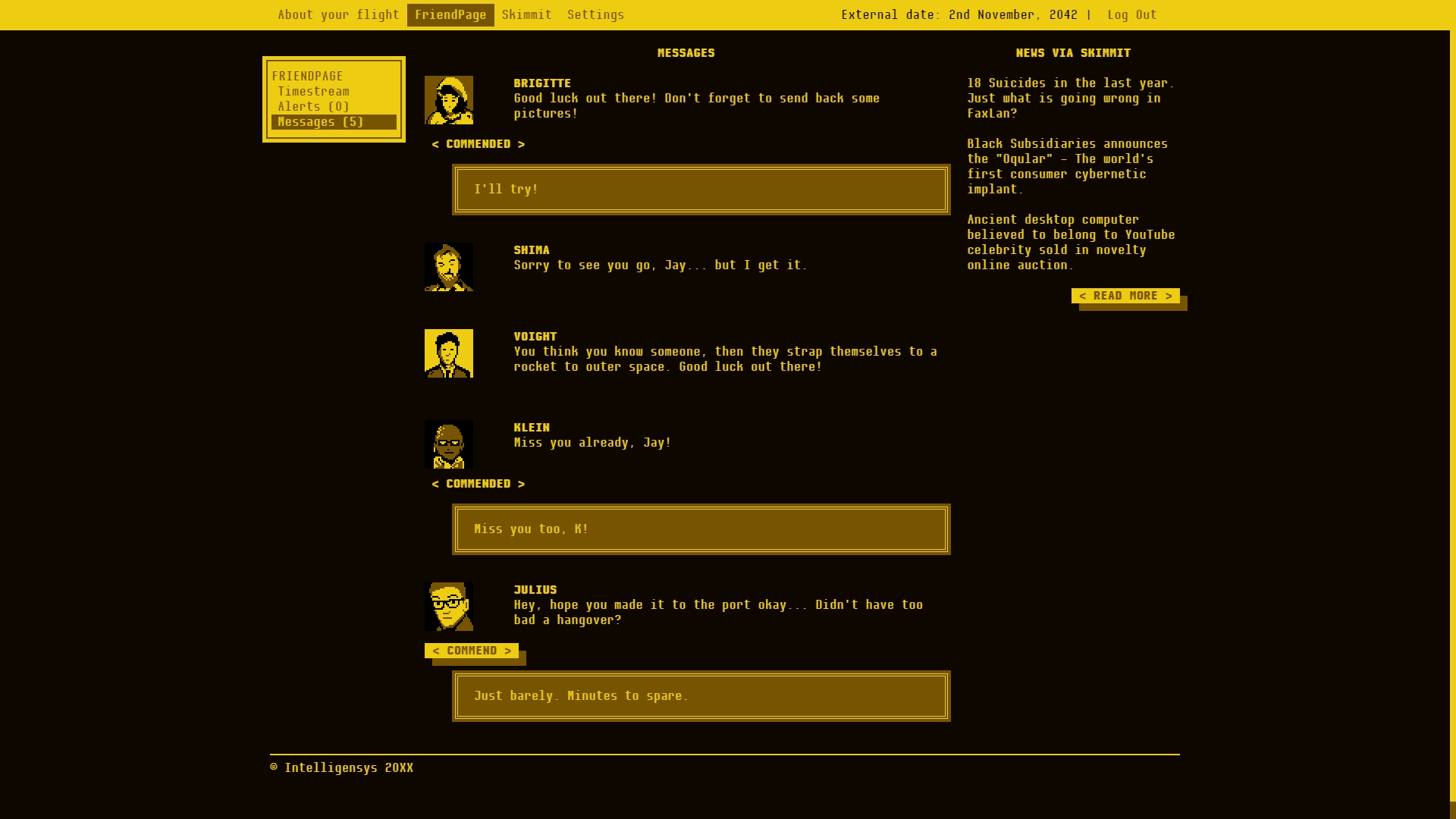
Task: Click Voight's avatar portrait
Action: (448, 353)
